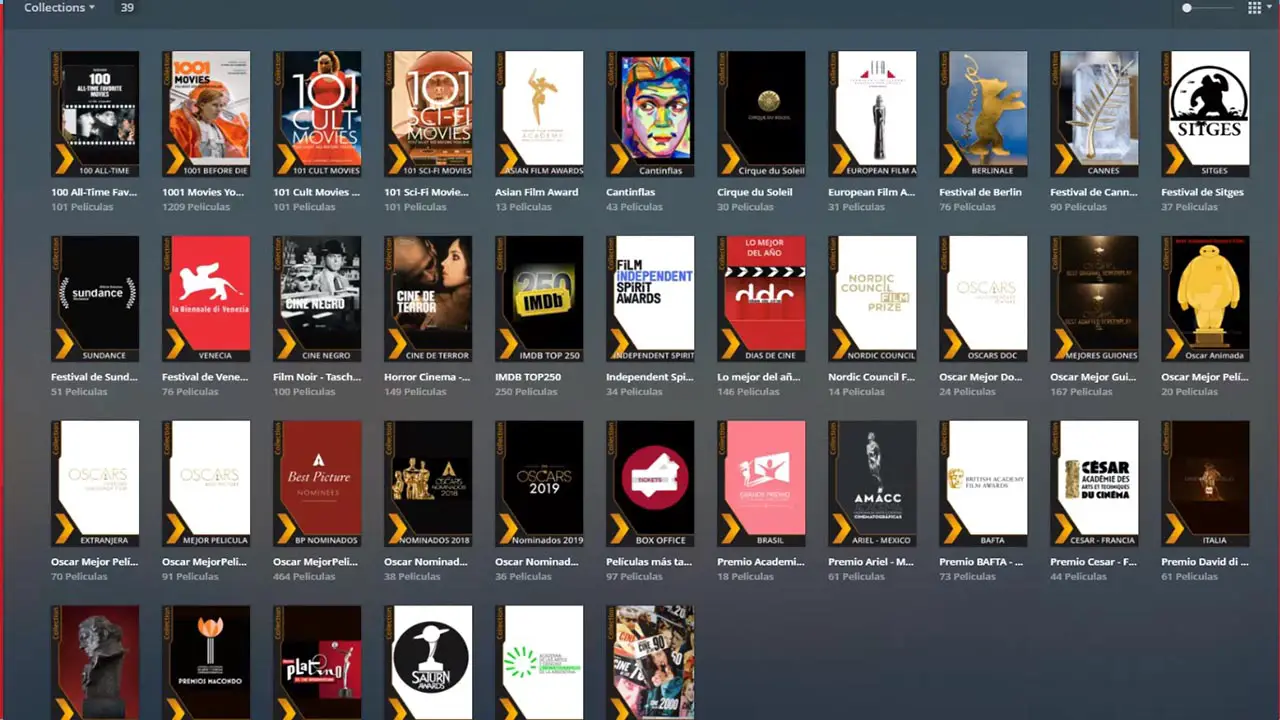Click the poster size slider handle

tap(1187, 8)
